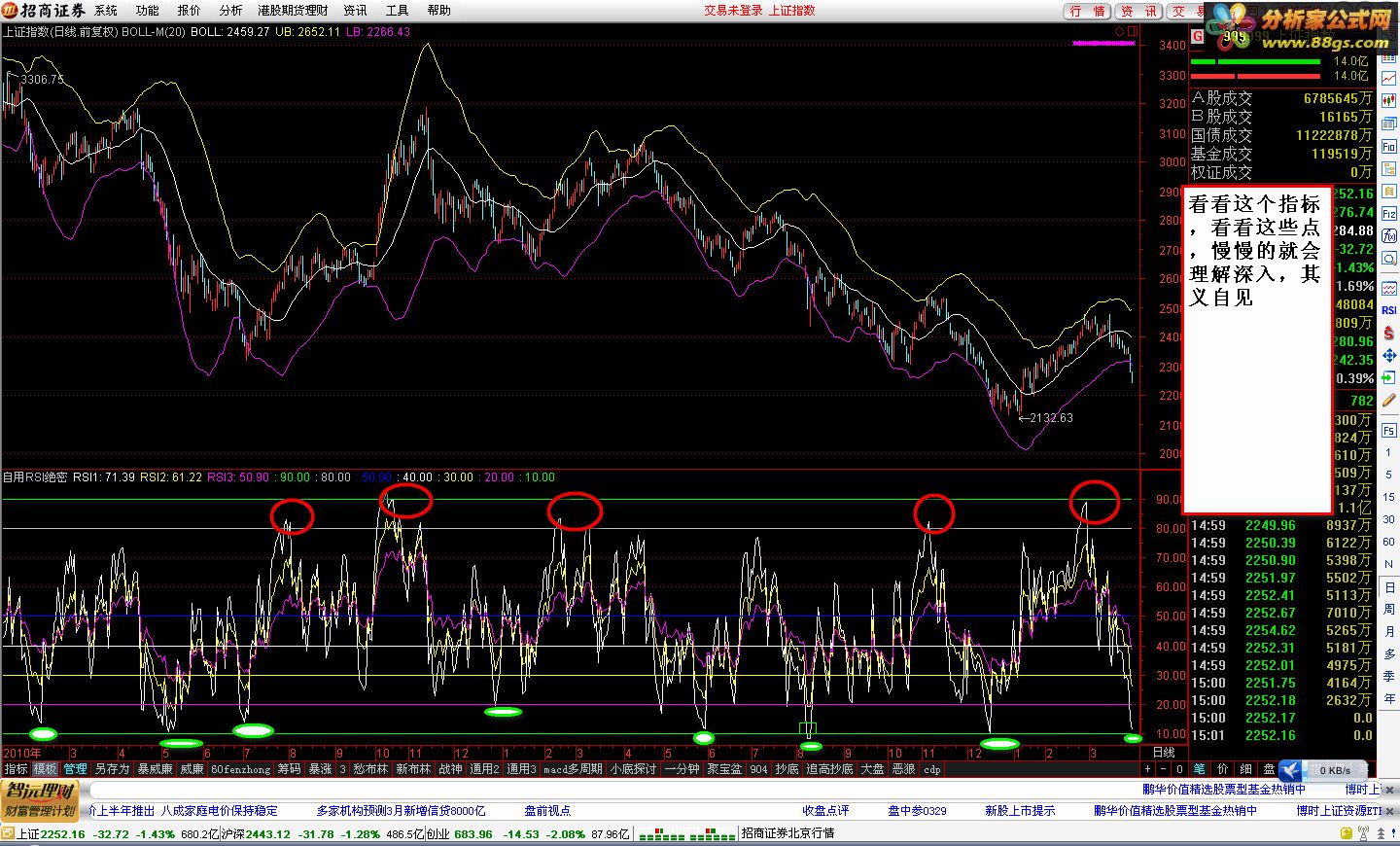The height and width of the screenshot is (846, 1400).
Task: Select the 管理 tab below the chart
Action: click(75, 769)
